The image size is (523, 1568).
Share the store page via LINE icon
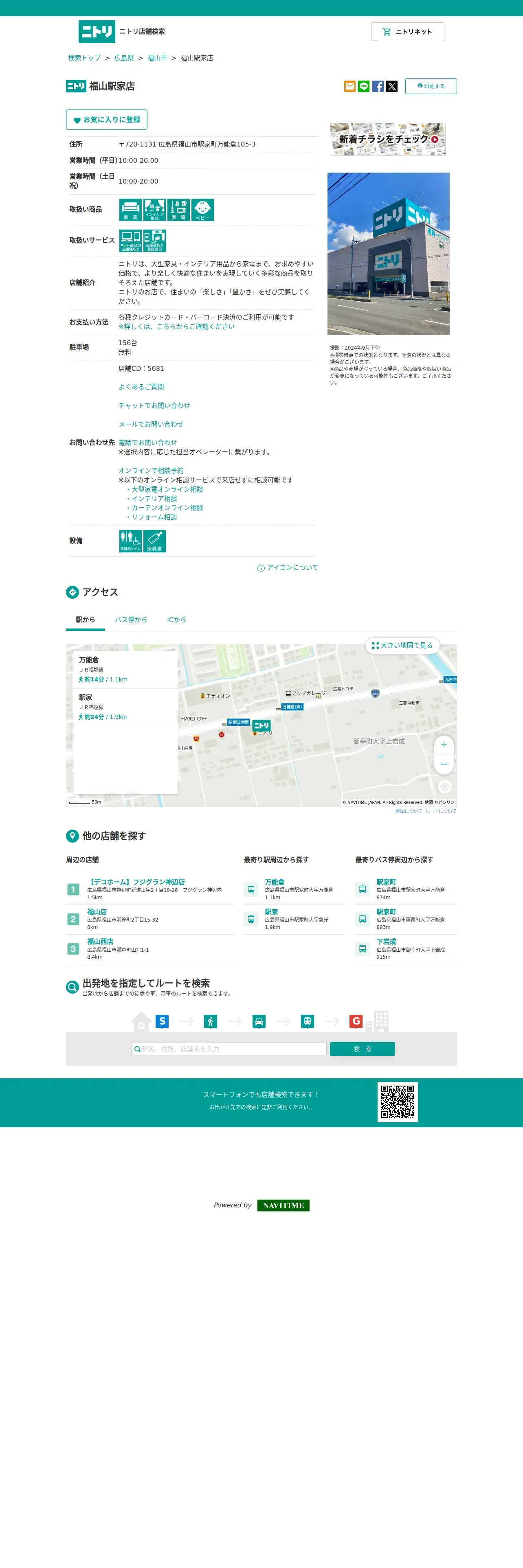click(x=363, y=86)
